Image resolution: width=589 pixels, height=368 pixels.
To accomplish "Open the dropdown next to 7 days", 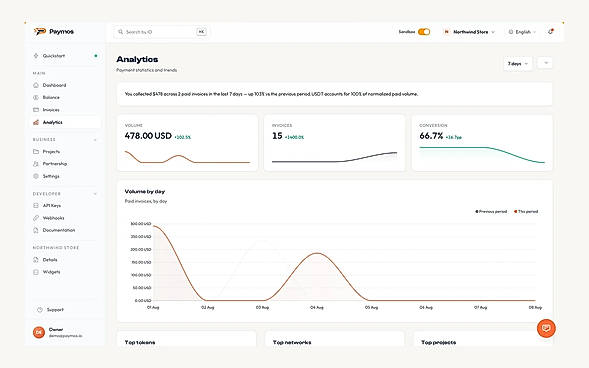I will (x=545, y=63).
